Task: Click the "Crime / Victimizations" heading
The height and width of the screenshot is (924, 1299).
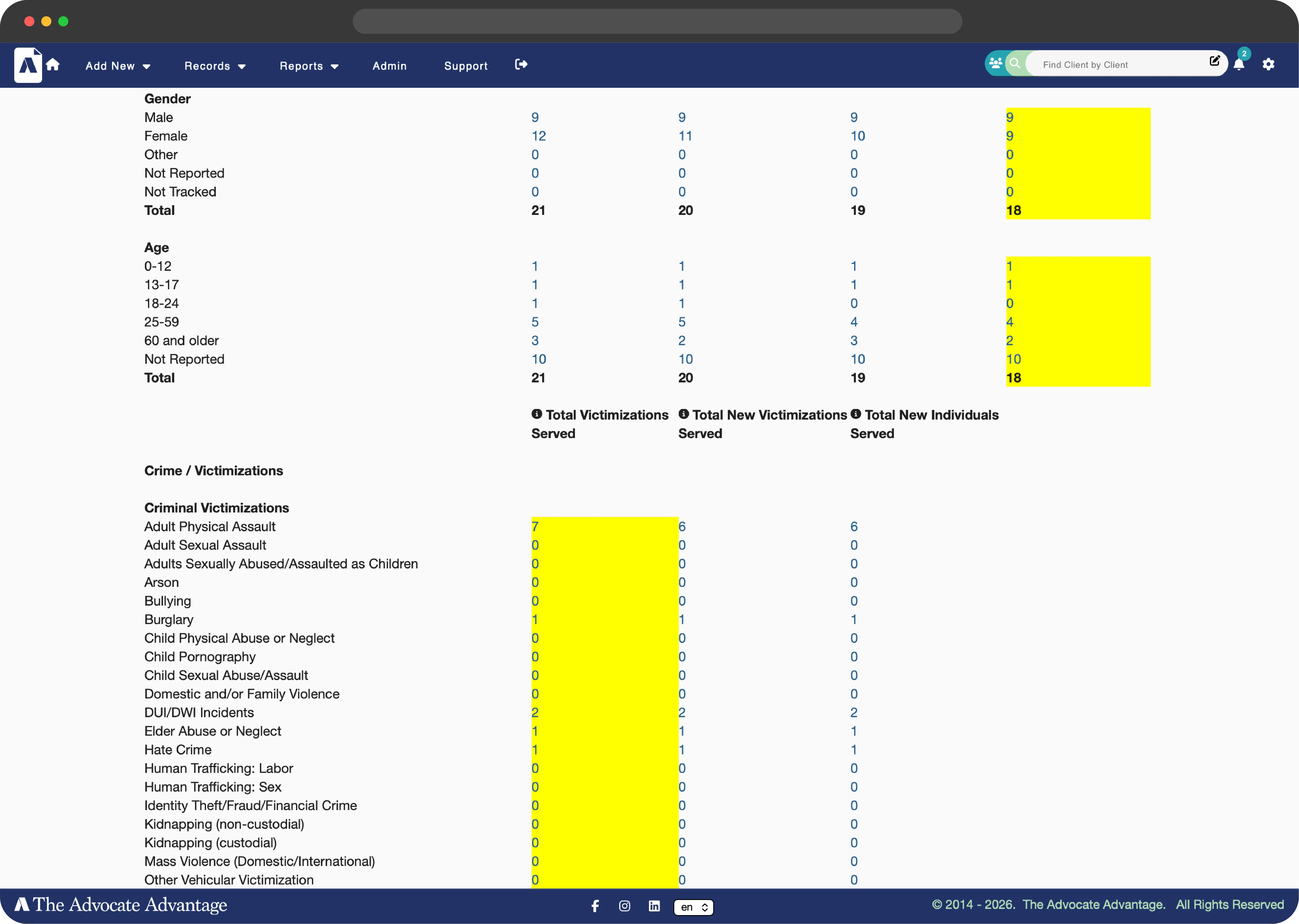Action: [x=213, y=471]
